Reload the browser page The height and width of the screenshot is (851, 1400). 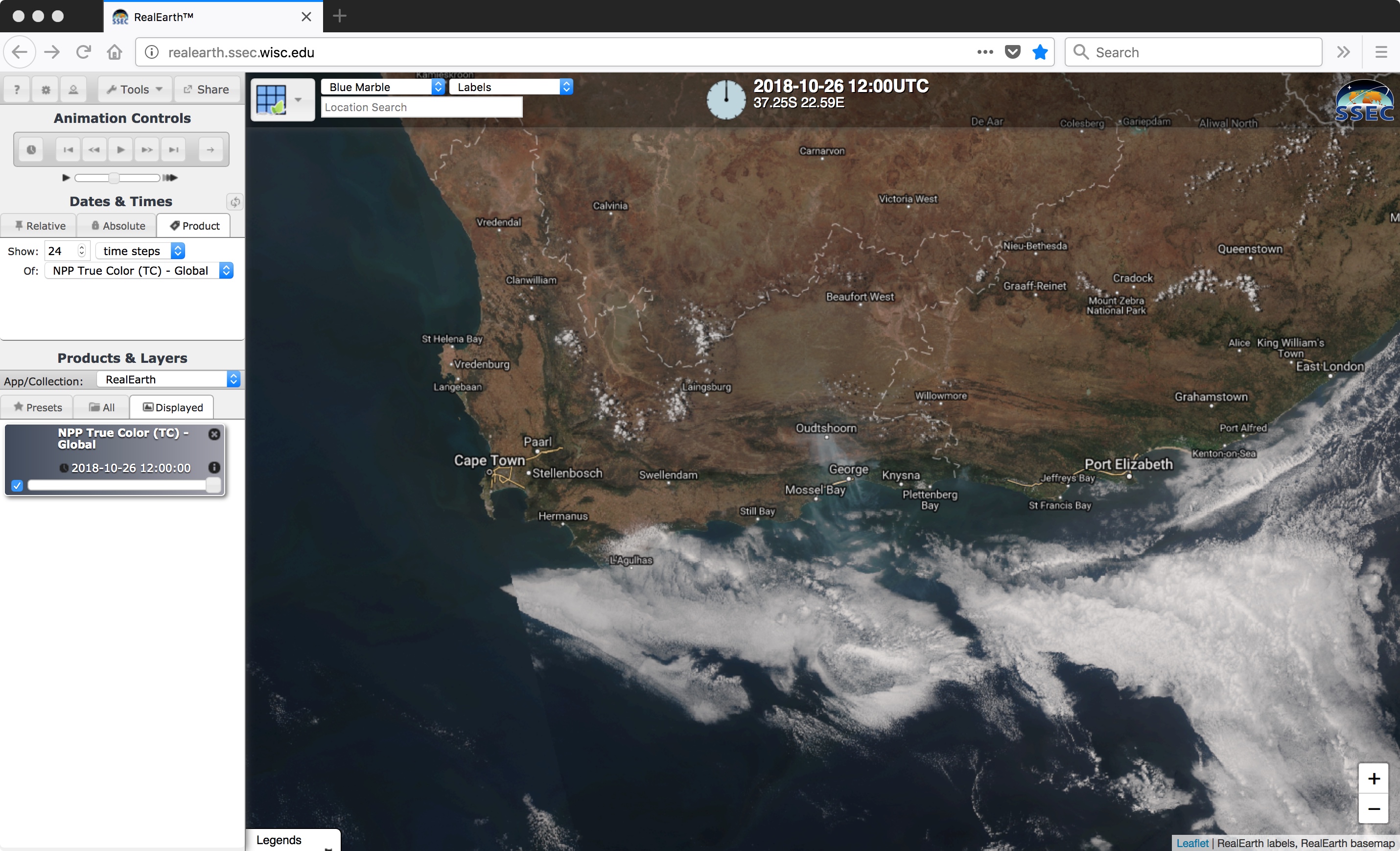[x=84, y=52]
